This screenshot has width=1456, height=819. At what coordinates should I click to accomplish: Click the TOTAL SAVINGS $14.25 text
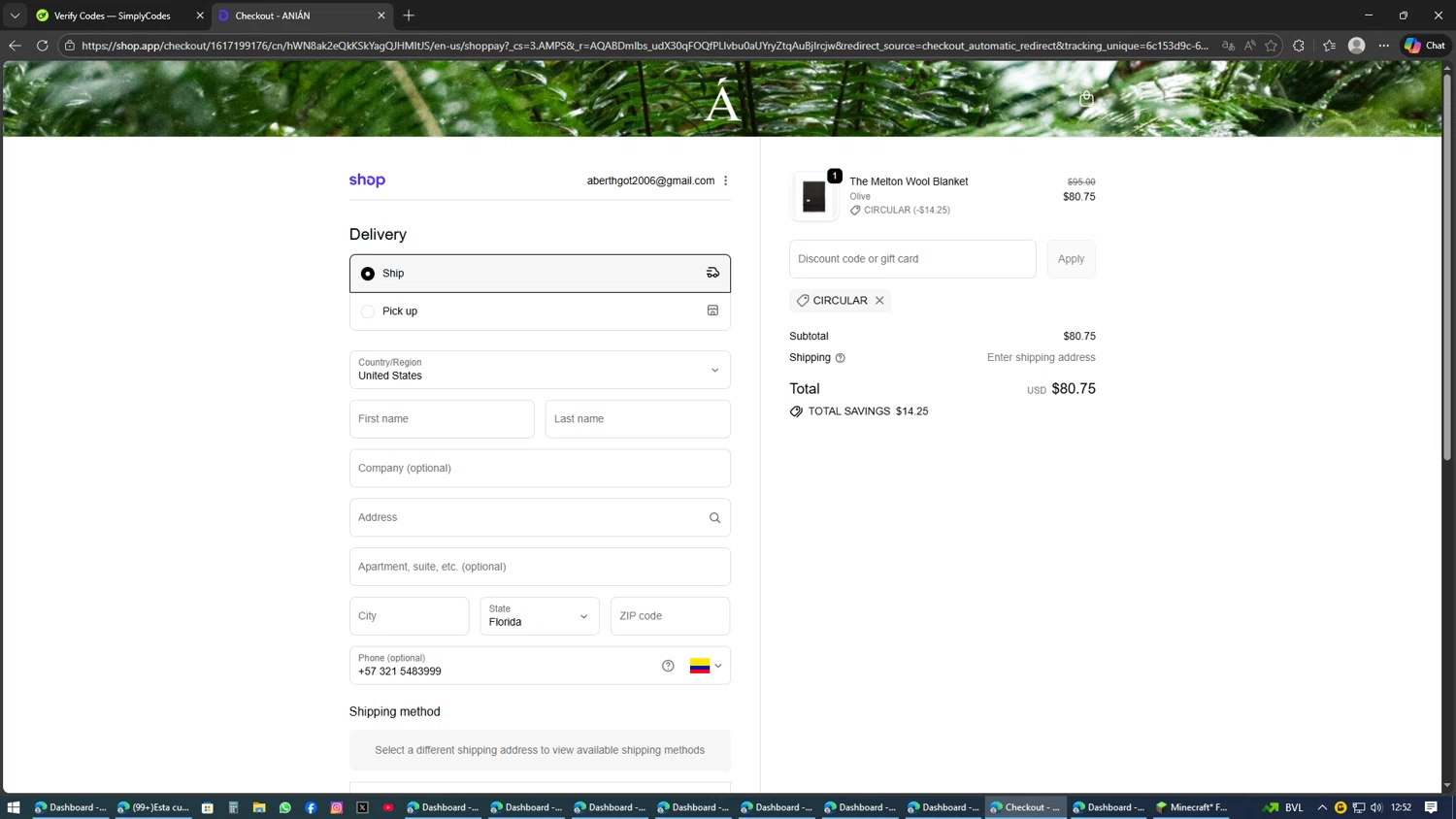pos(868,411)
